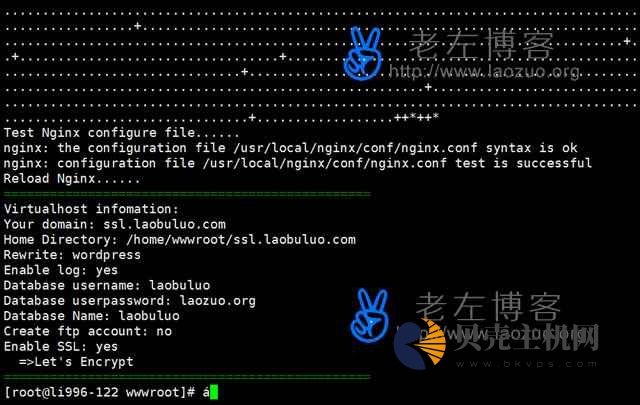Image resolution: width=640 pixels, height=405 pixels.
Task: Click the upper blue victory hand watermark icon
Action: [x=363, y=53]
